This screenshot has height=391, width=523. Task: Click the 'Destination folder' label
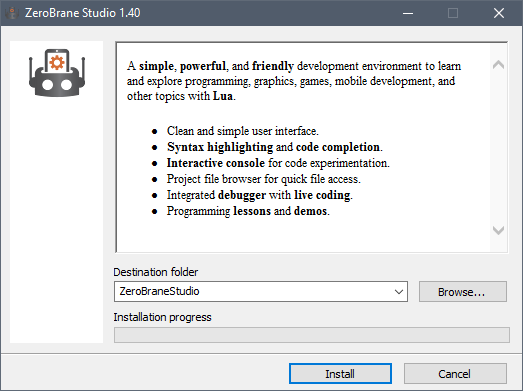(x=155, y=272)
